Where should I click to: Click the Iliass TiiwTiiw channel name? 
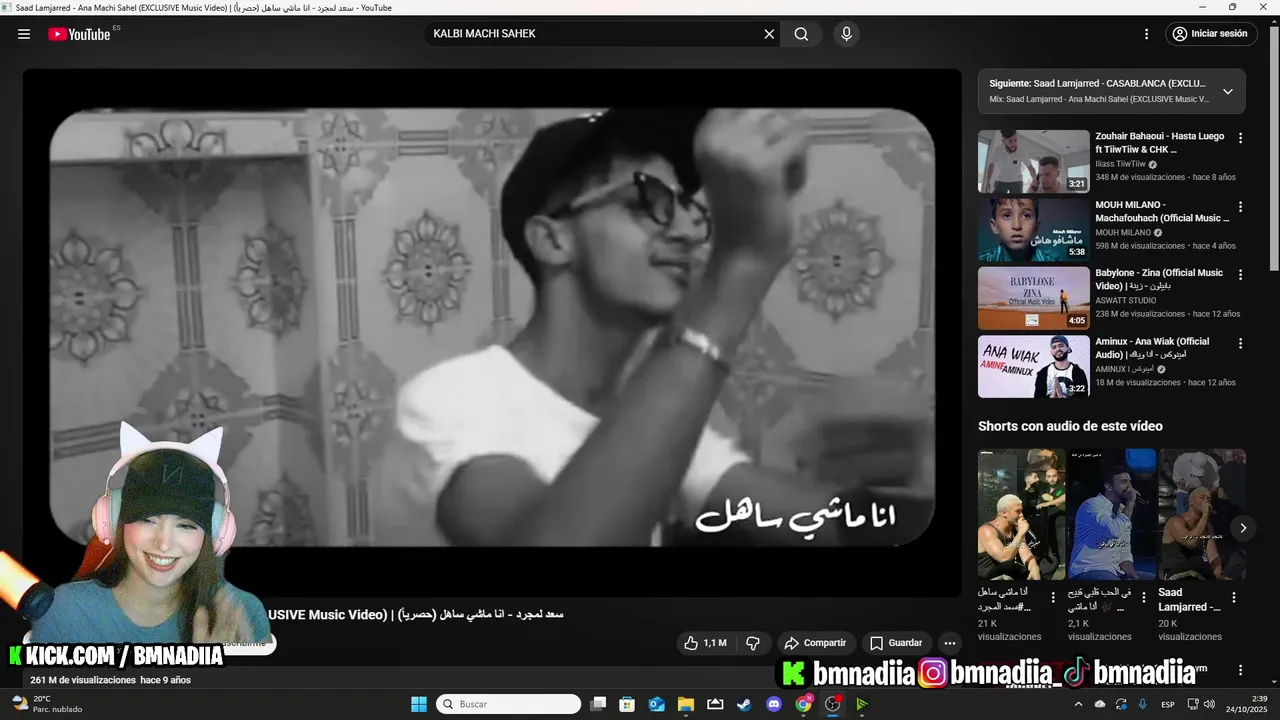point(1120,164)
